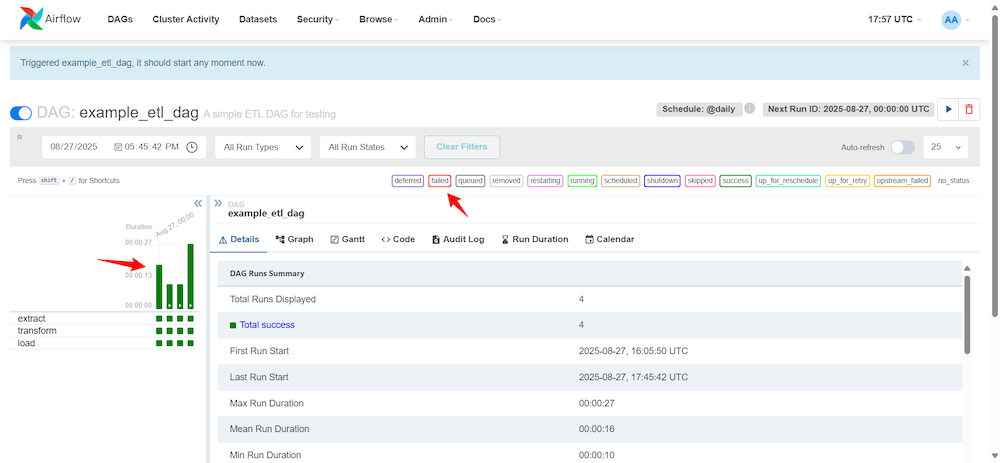1000x463 pixels.
Task: Open the AA user account menu
Action: tap(955, 20)
